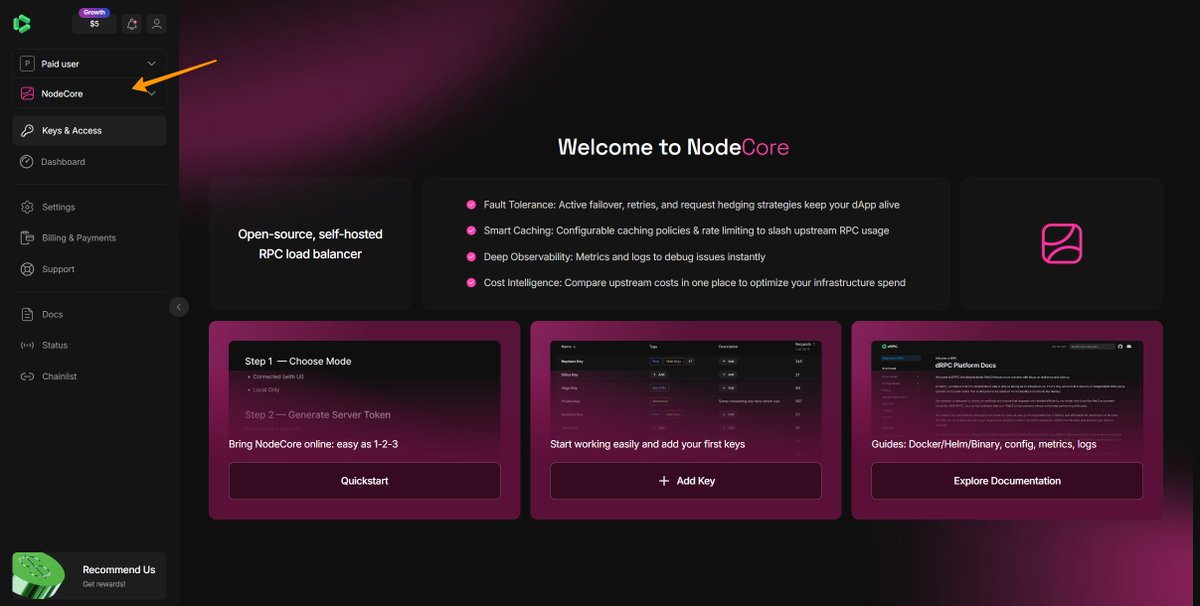Open the user profile icon
The height and width of the screenshot is (606, 1200).
pyautogui.click(x=156, y=24)
